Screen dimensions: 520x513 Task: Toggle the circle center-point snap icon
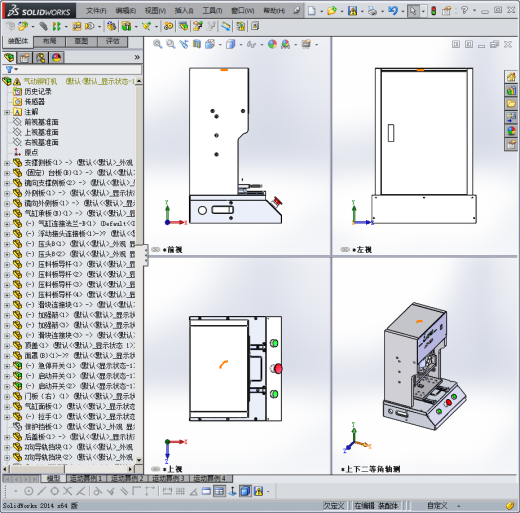click(x=29, y=491)
